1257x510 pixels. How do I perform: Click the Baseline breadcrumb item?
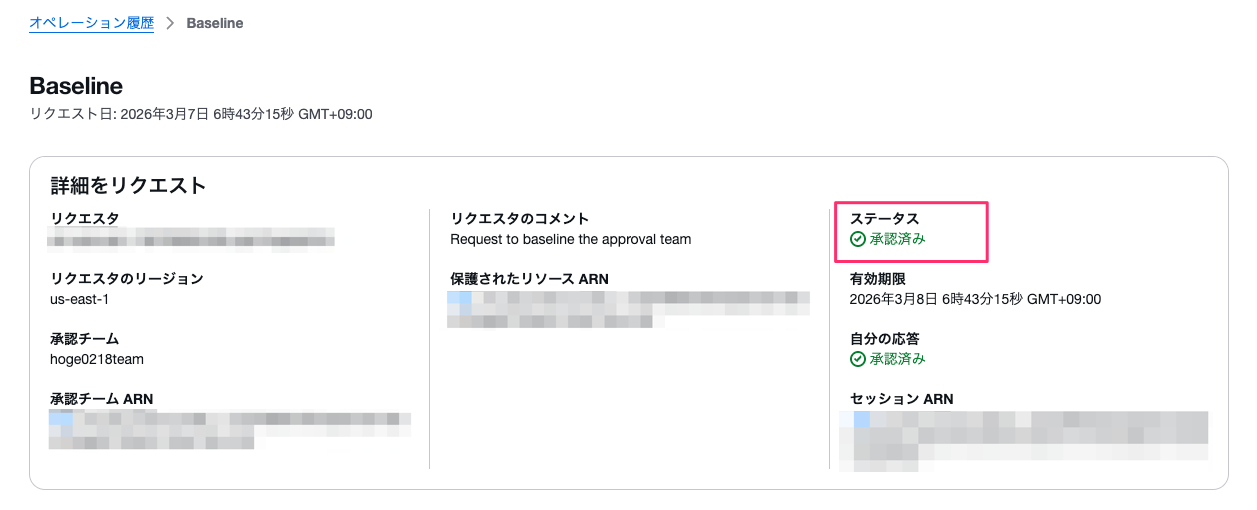point(214,22)
